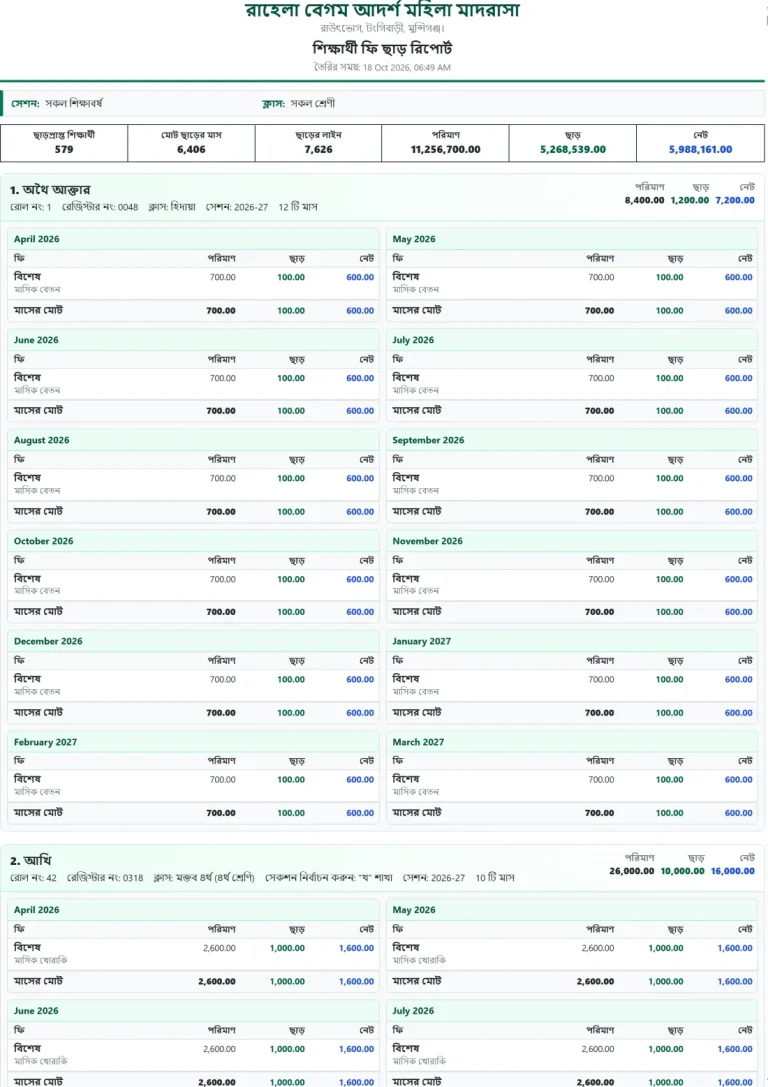The width and height of the screenshot is (768, 1087).
Task: Click the summary discount total 5,268,539.00
Action: click(x=573, y=149)
